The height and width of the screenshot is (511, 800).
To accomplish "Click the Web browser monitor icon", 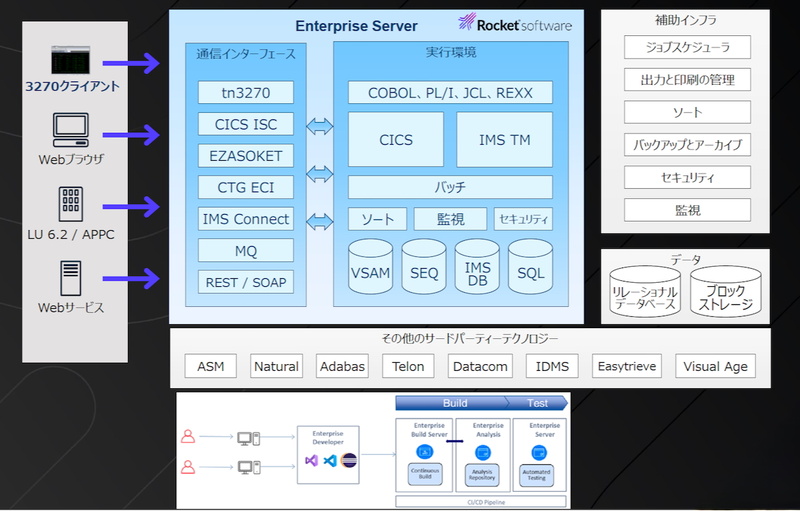I will [x=71, y=130].
